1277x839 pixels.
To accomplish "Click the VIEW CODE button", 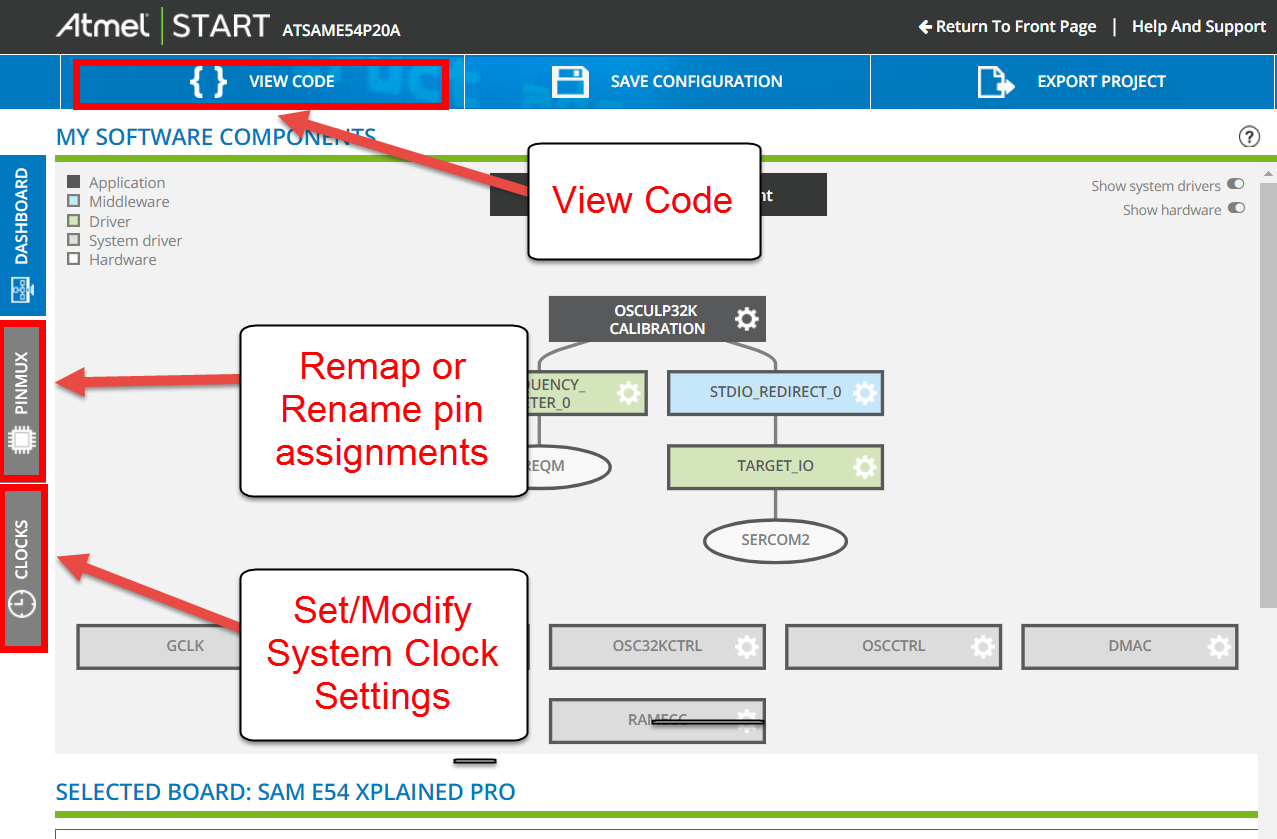I will point(261,83).
